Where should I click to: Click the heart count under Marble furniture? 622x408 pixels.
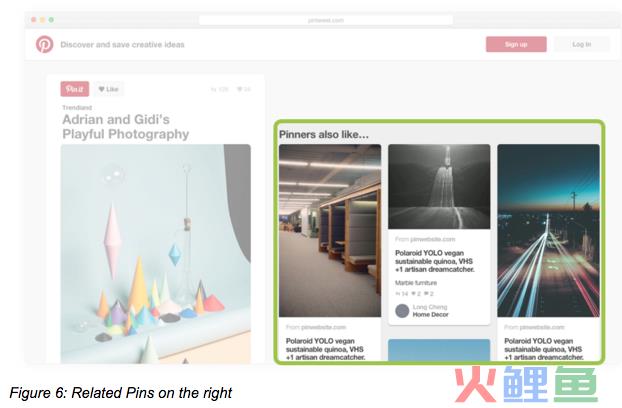416,294
